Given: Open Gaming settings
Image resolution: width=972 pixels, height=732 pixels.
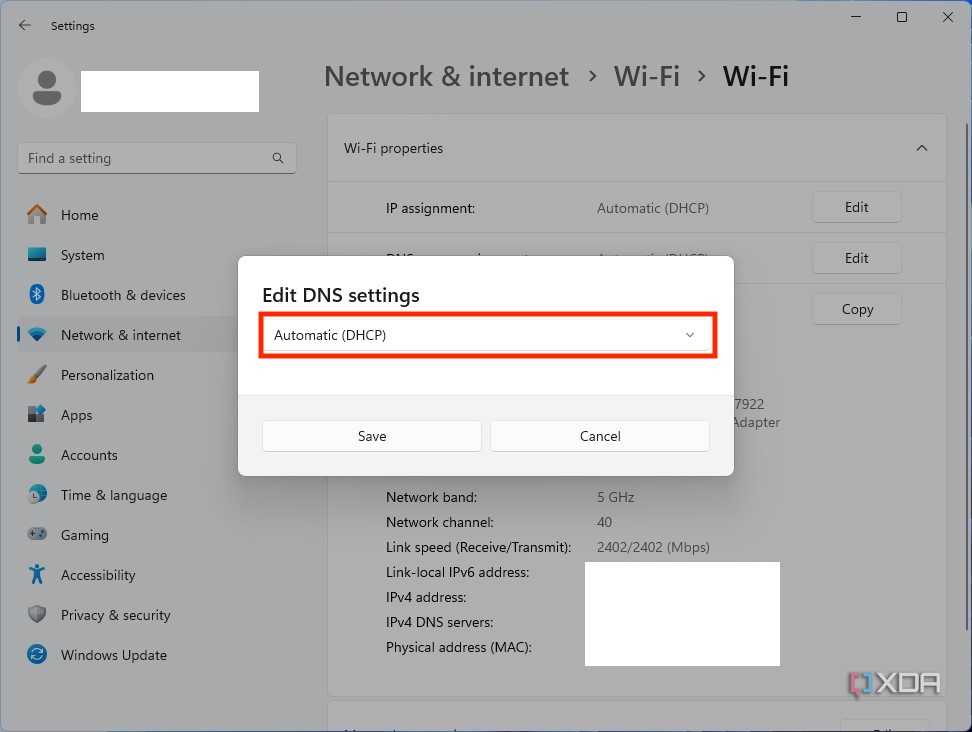Looking at the screenshot, I should [84, 535].
